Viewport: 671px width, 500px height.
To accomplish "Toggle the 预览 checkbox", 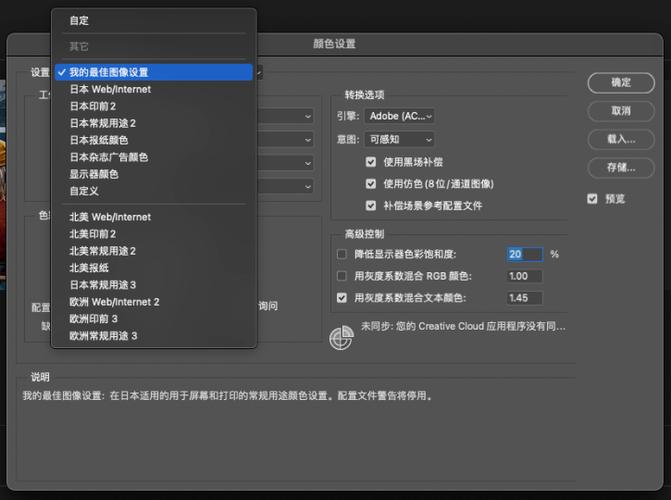I will coord(592,199).
